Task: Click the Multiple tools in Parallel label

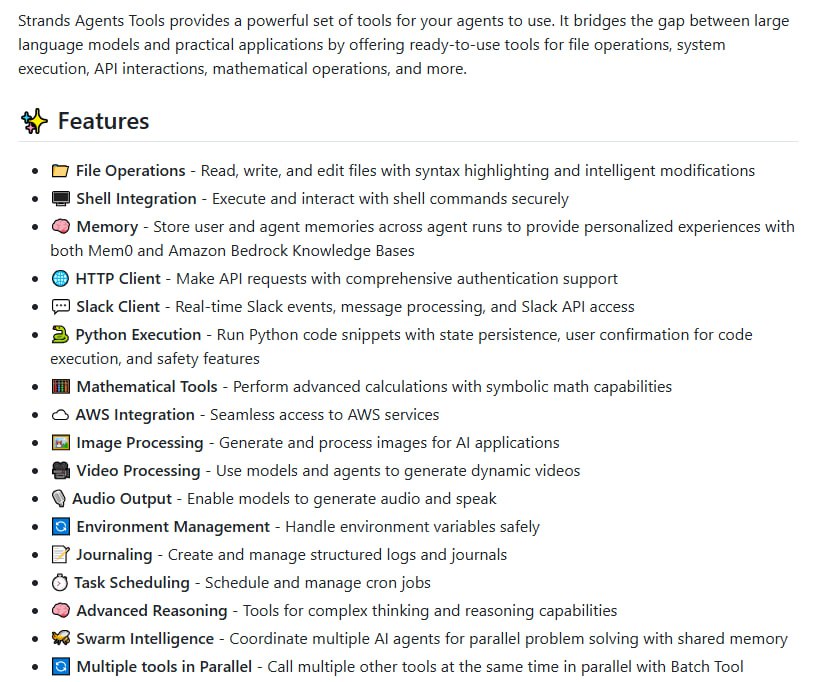Action: pyautogui.click(x=164, y=667)
